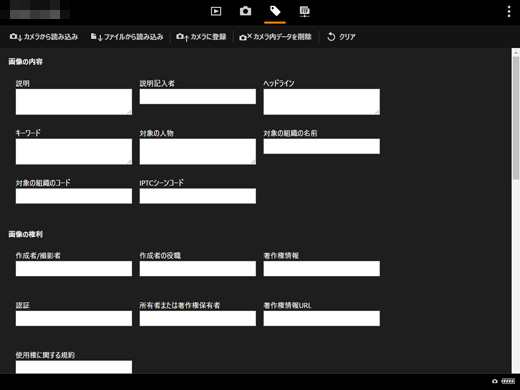
Task: Click ファイルから読み込み to load from file
Action: [127, 37]
